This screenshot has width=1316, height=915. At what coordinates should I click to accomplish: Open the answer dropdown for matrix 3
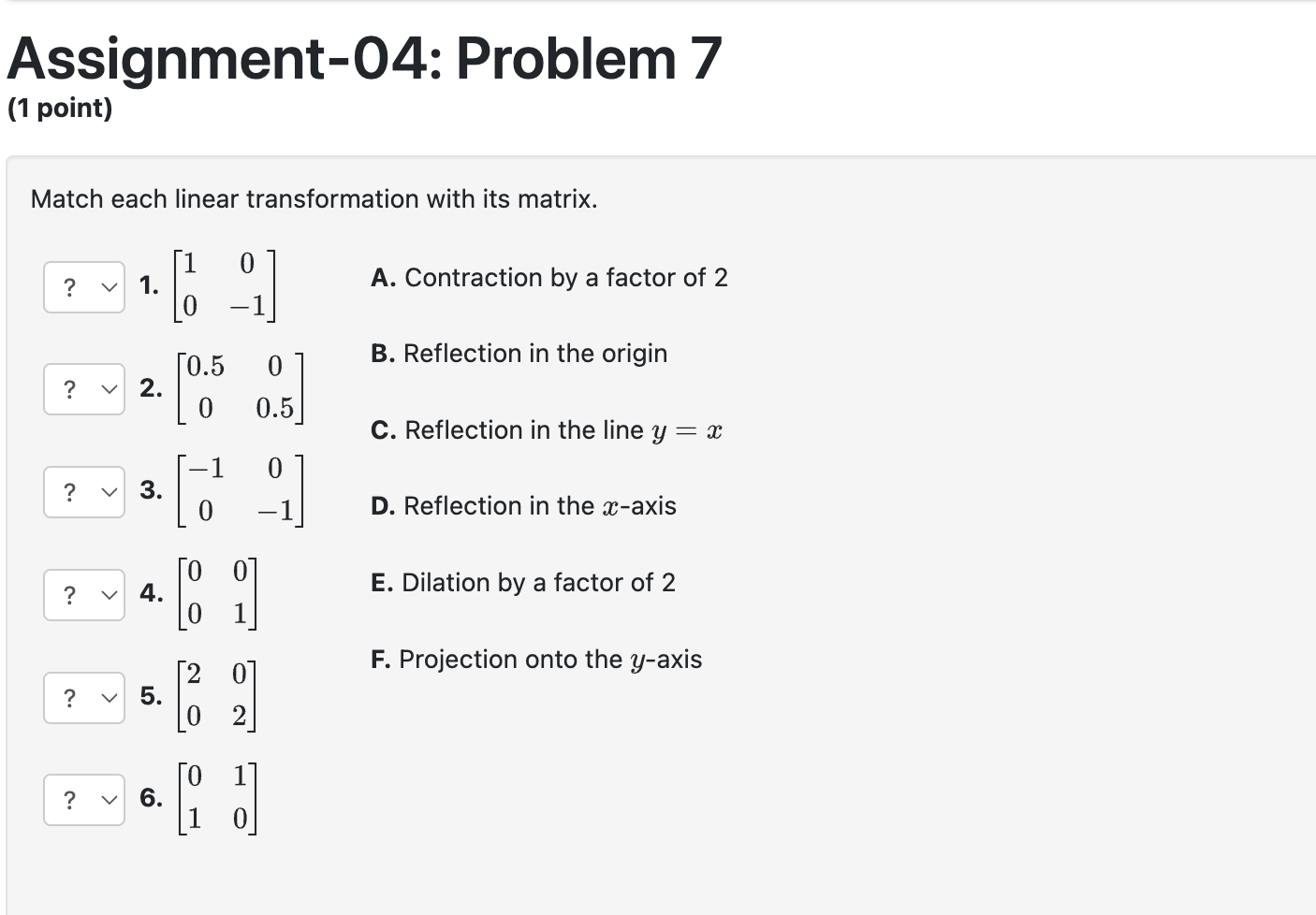(83, 491)
